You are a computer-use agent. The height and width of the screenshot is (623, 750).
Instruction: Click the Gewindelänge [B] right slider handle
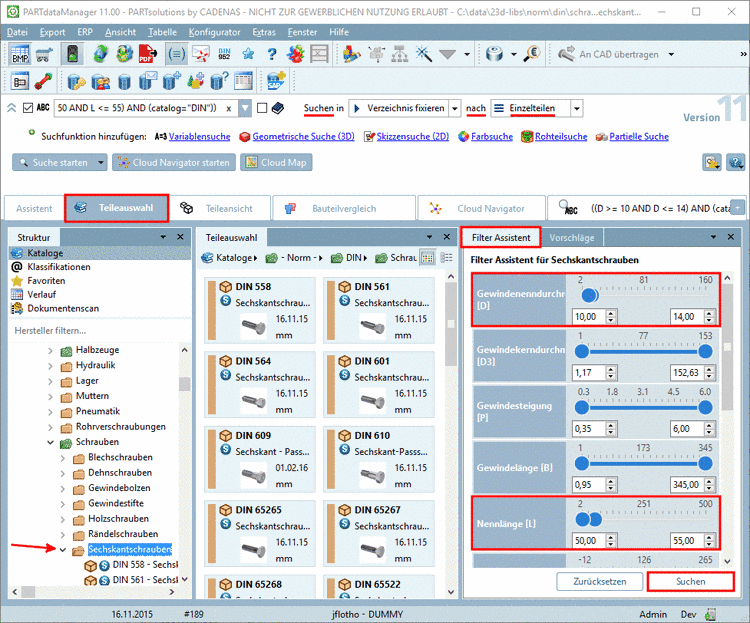705,463
